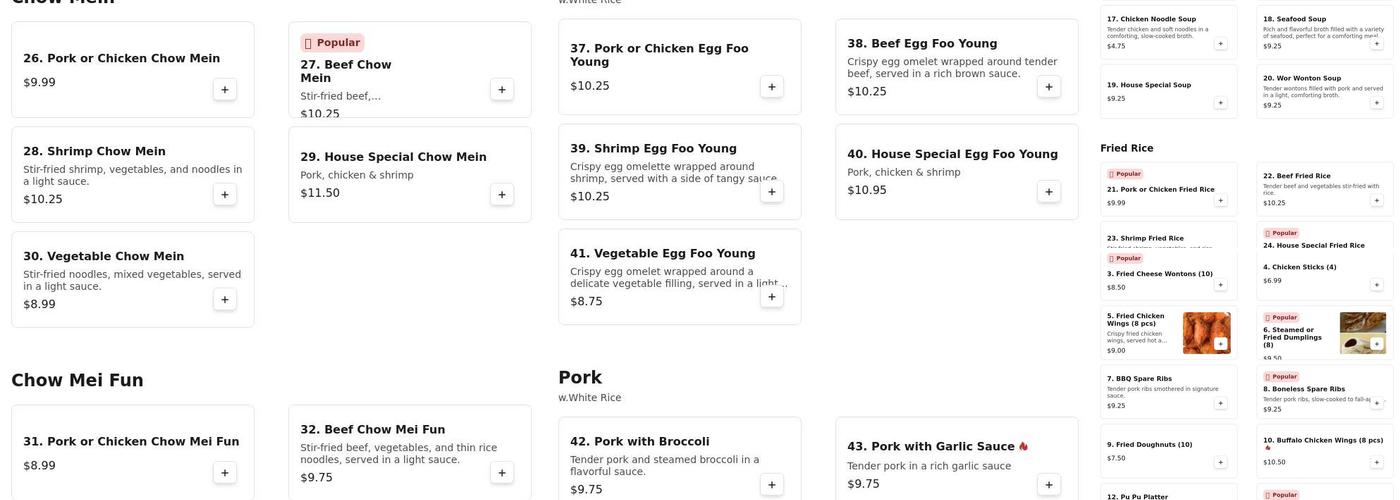Add Pork with Garlic Sauce to order

click(1048, 485)
